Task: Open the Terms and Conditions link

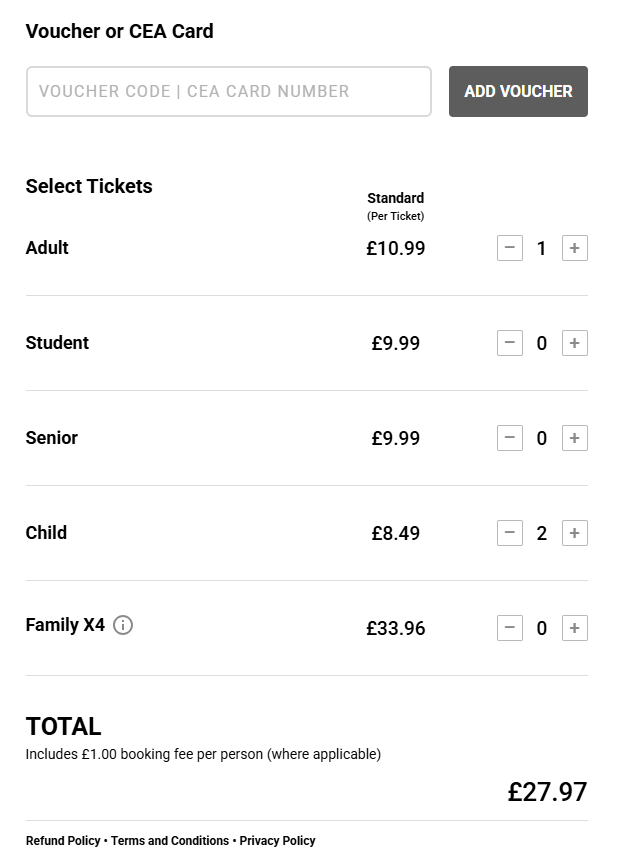Action: click(x=171, y=841)
